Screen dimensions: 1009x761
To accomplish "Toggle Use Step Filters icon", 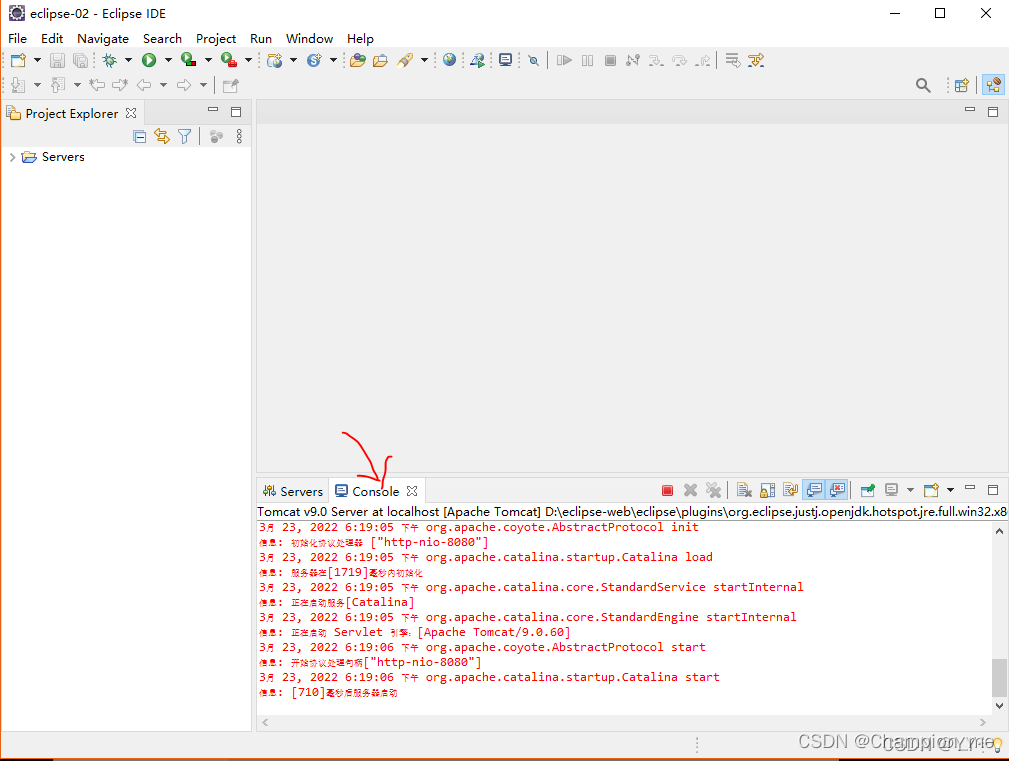I will [x=755, y=60].
